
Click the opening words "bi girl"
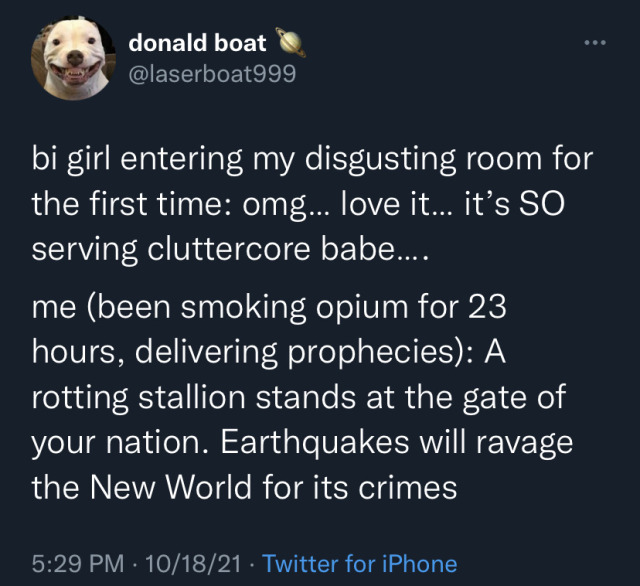tap(77, 160)
